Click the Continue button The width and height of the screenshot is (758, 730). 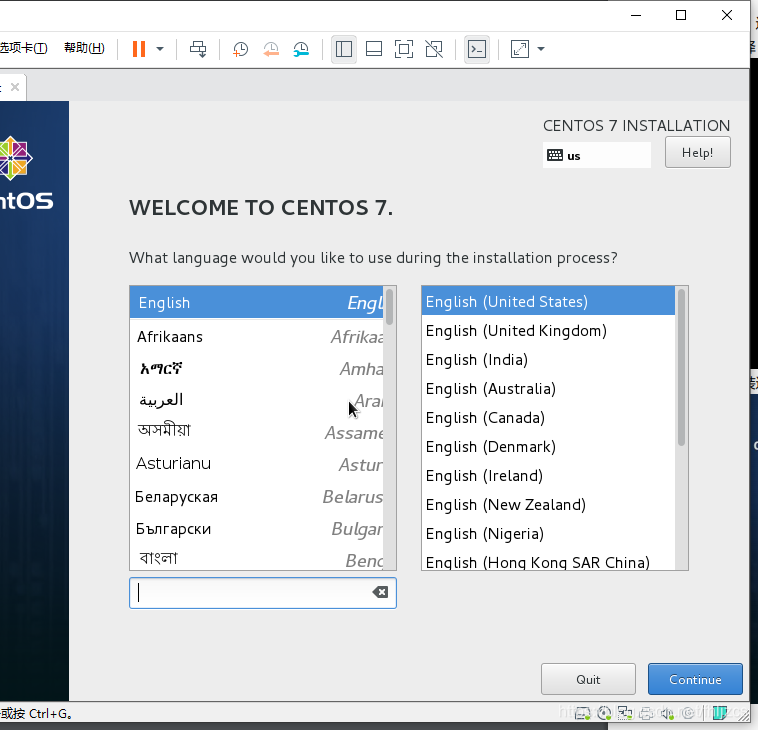coord(695,679)
